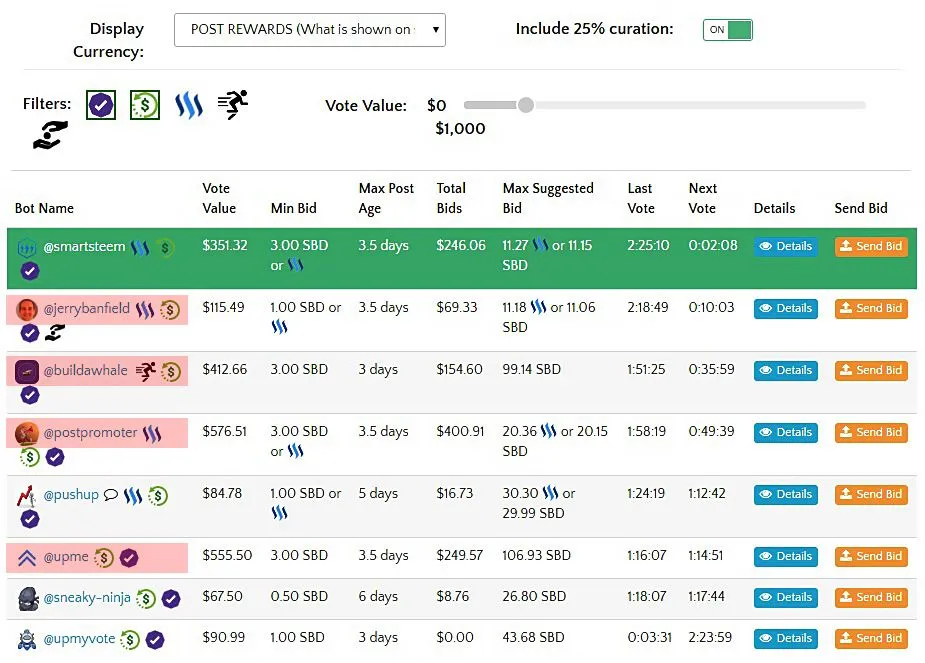Switch off the Include 25% curation toggle
The image size is (925, 663).
point(727,30)
